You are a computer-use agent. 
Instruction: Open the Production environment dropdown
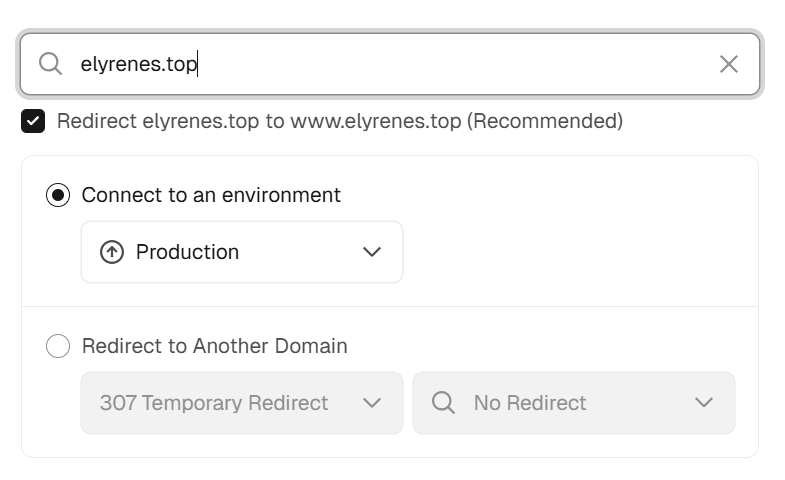pyautogui.click(x=242, y=252)
